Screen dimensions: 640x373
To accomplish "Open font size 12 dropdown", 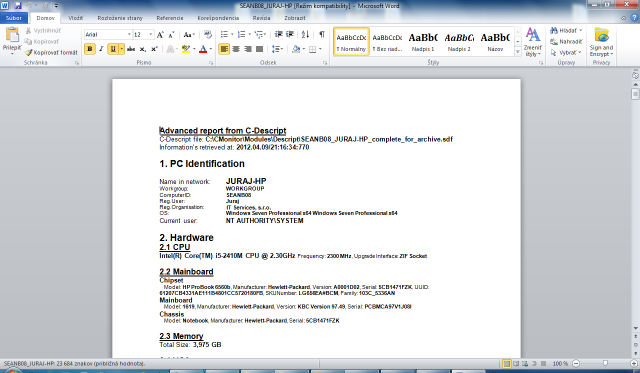I will click(151, 35).
